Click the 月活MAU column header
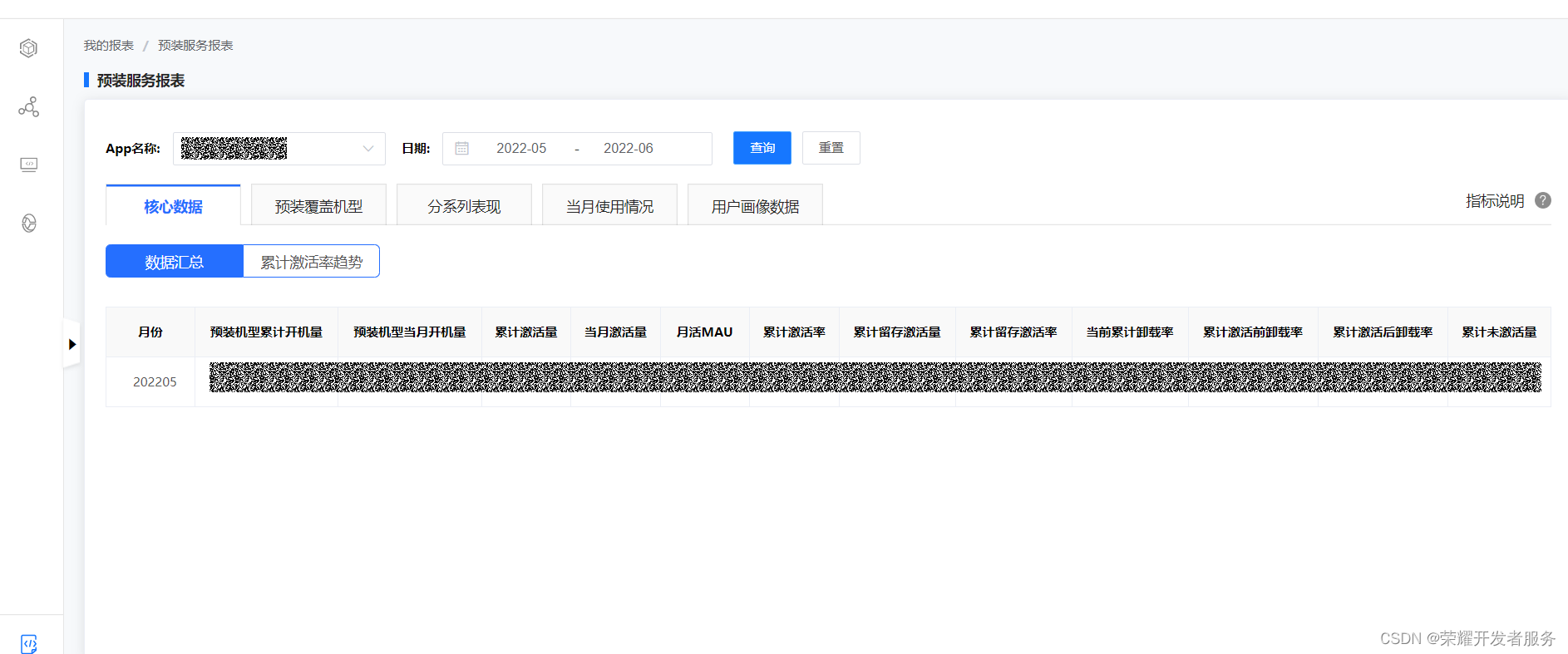 coord(705,332)
